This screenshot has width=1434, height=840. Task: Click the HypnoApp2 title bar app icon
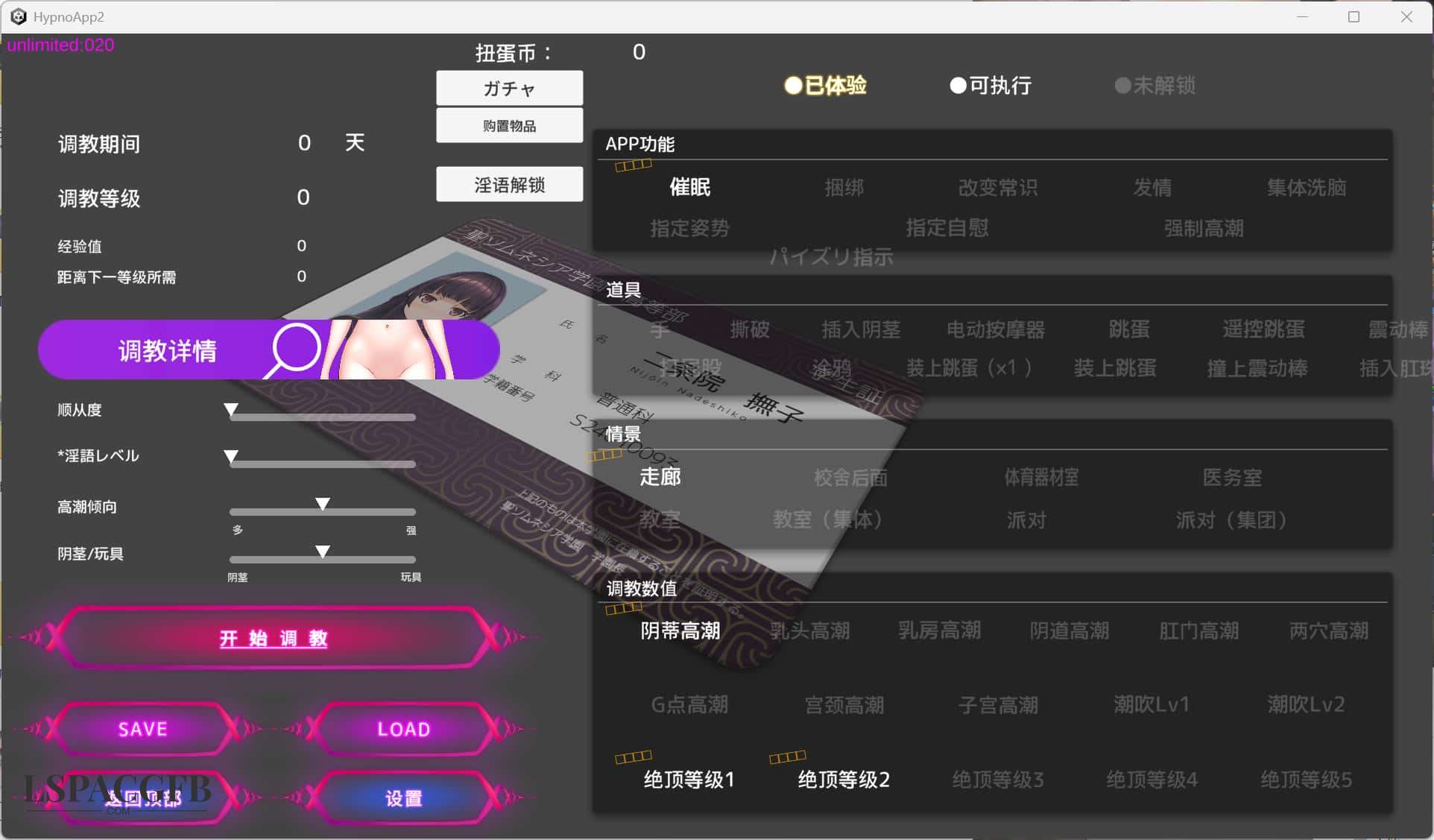tap(18, 16)
